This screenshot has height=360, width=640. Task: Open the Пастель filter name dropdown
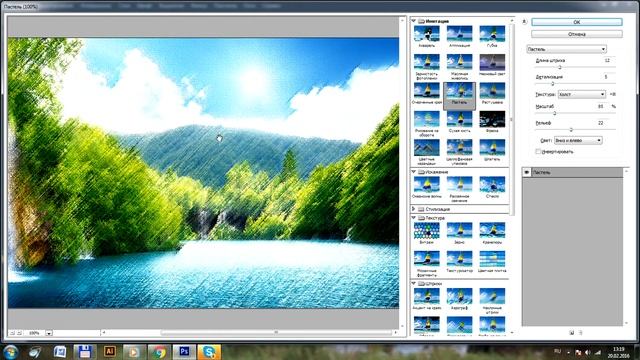567,49
